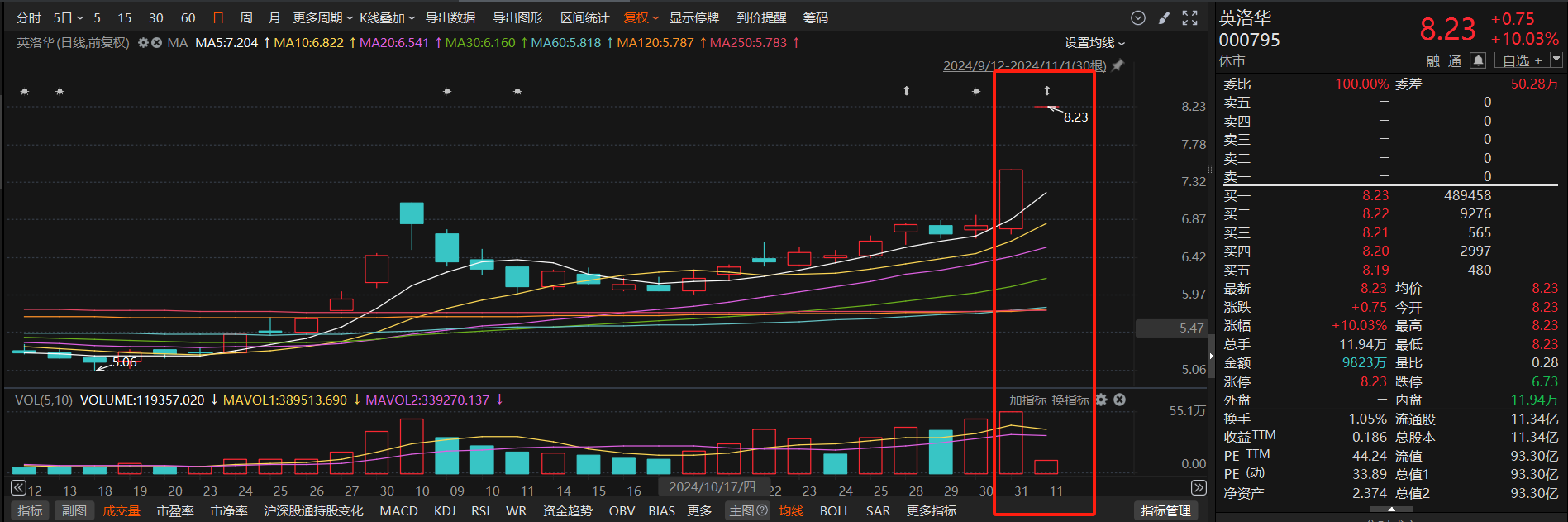Enter fullscreen chart mode
Image resolution: width=1568 pixels, height=522 pixels.
pos(1189,18)
